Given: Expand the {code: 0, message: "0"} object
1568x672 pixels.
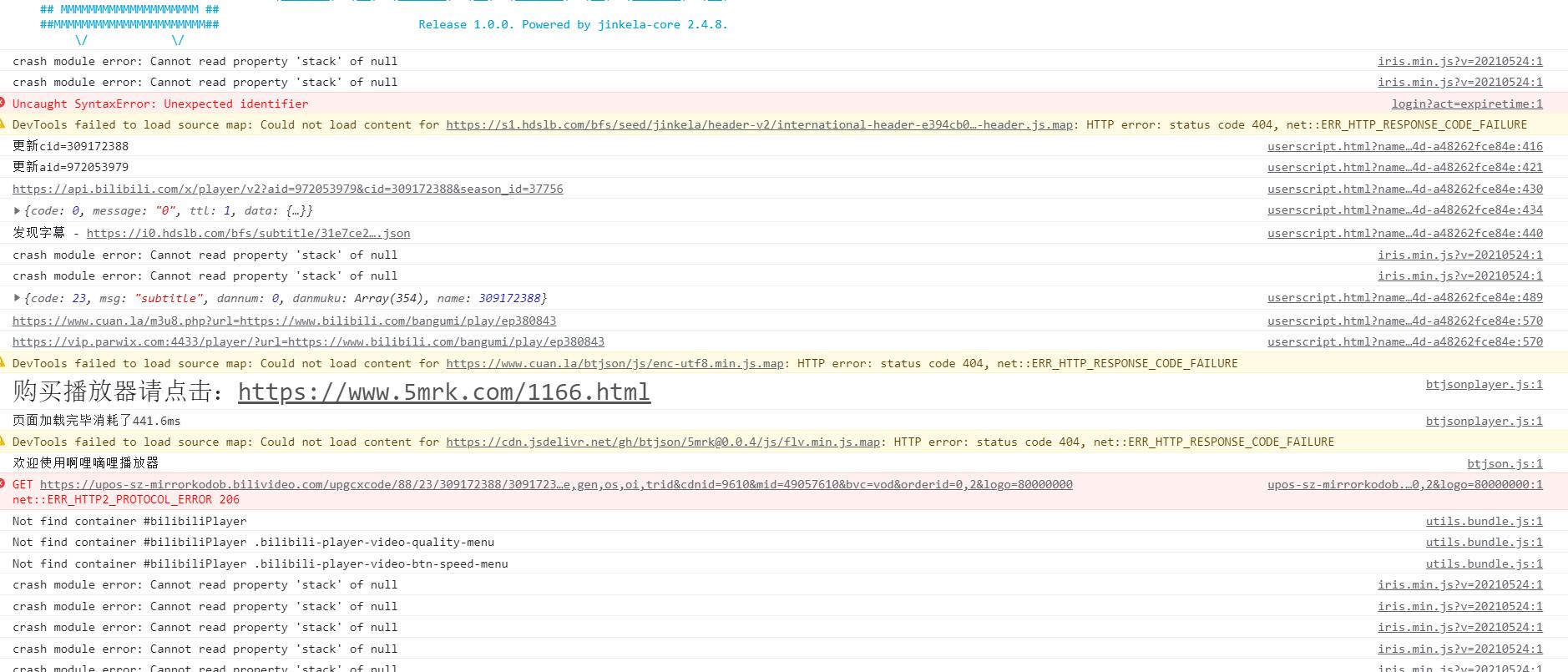Looking at the screenshot, I should click(x=17, y=211).
